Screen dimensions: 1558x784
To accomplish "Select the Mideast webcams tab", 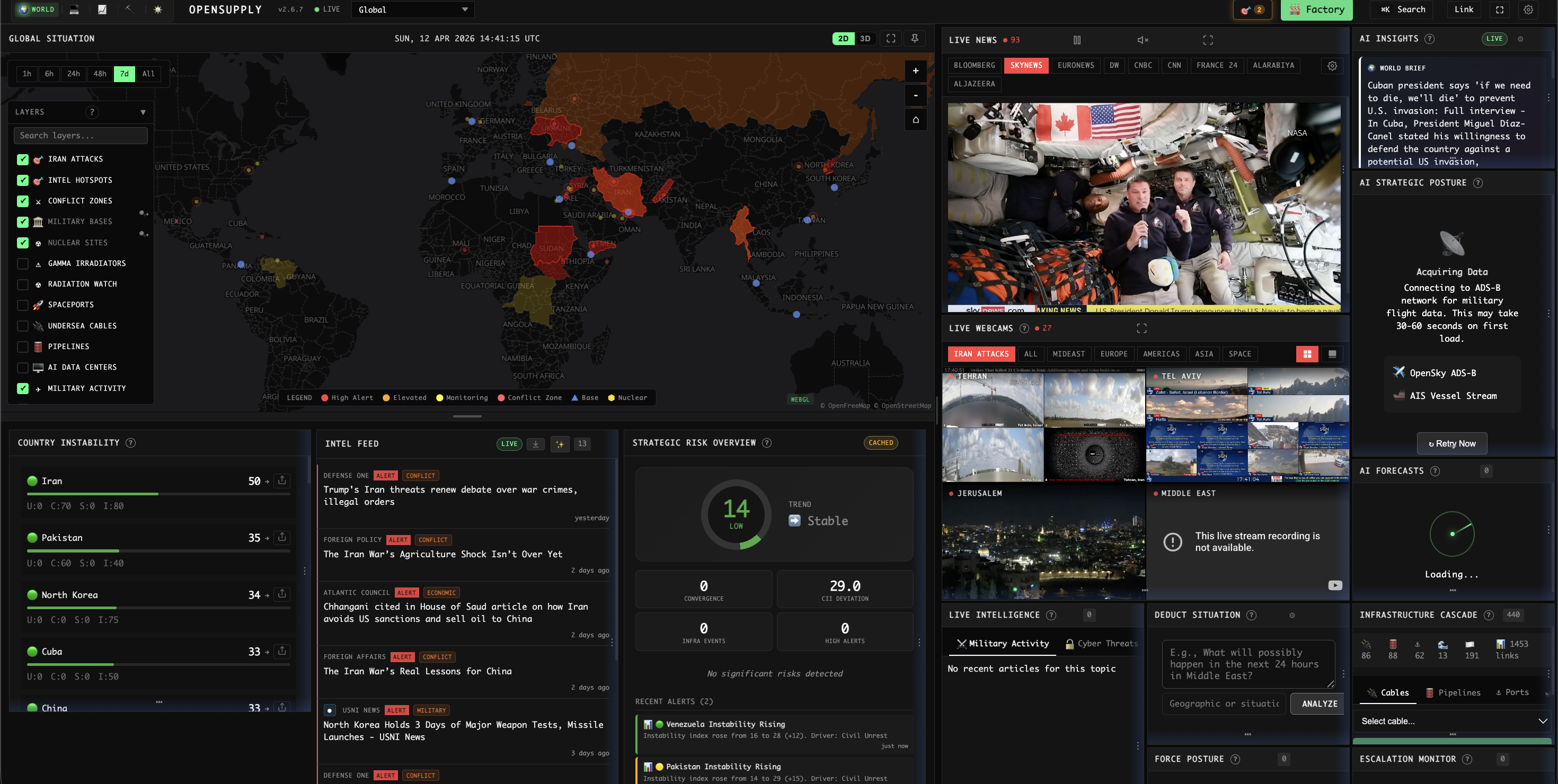I will [1068, 354].
